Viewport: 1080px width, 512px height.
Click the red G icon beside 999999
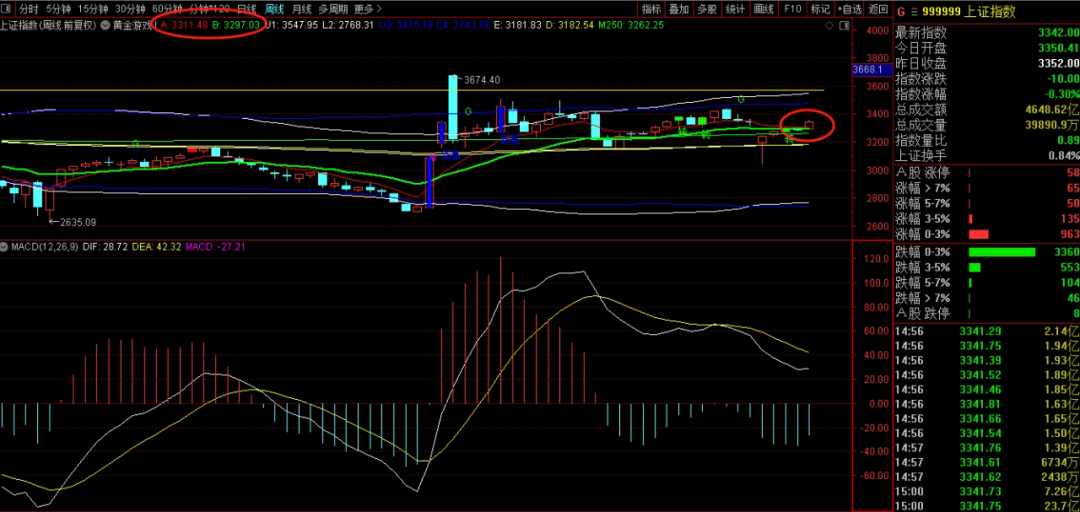tap(900, 12)
